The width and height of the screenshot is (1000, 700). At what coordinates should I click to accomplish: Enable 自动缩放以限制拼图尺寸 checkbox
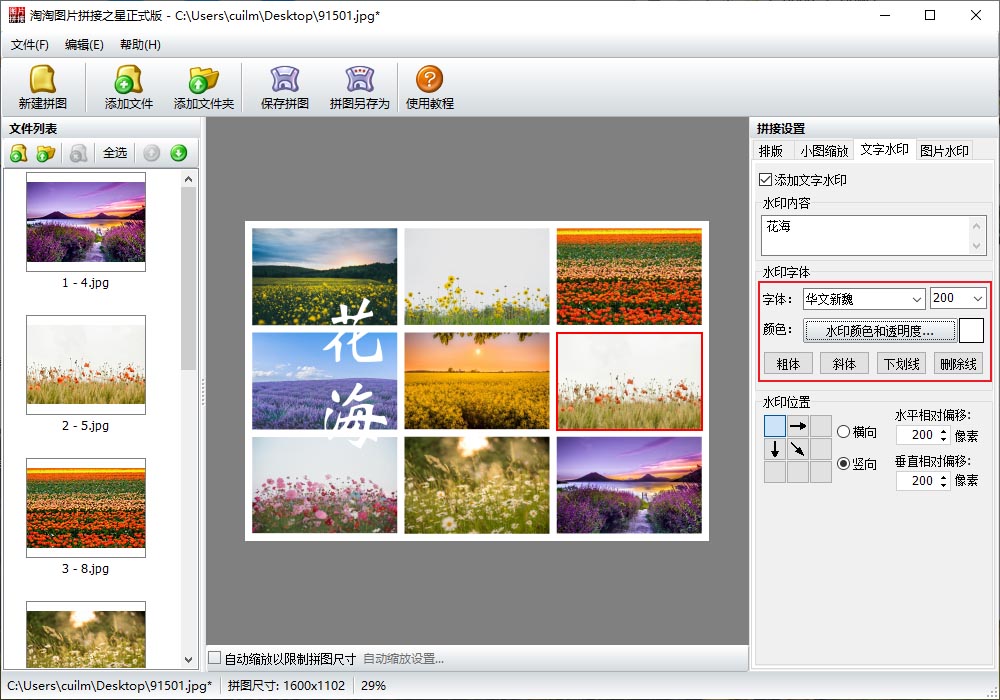click(x=215, y=658)
